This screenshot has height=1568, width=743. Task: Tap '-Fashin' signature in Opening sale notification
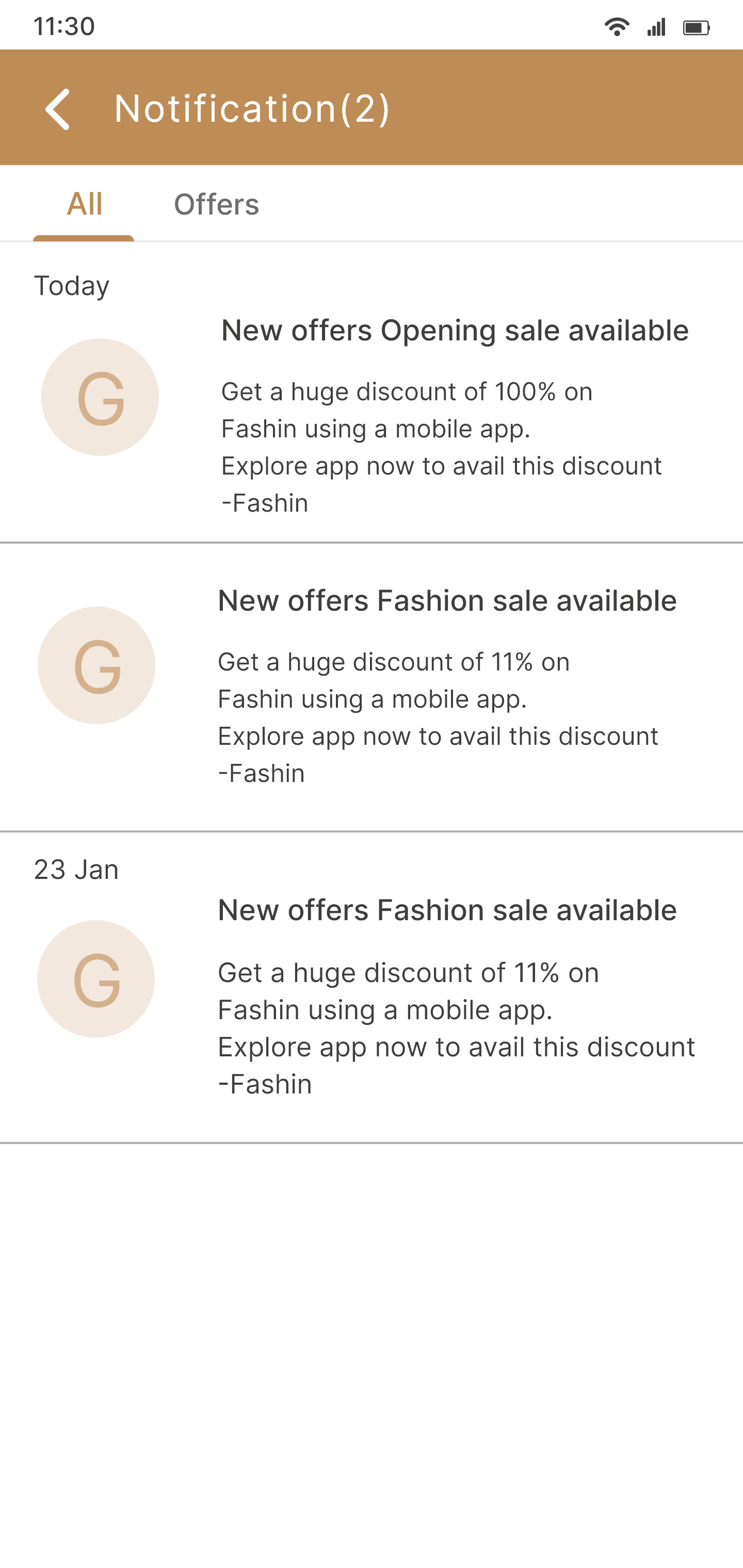[264, 503]
